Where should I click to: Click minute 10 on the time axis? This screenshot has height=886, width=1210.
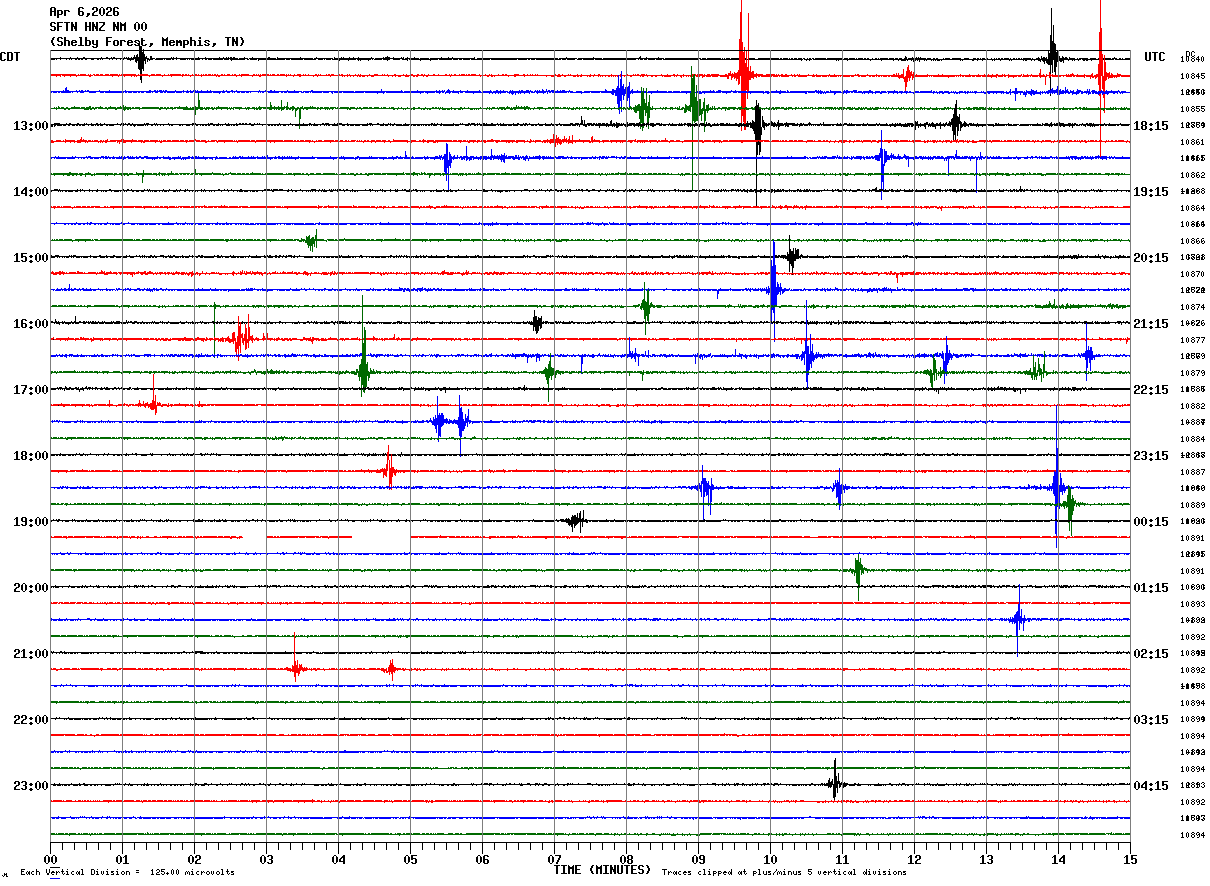click(x=770, y=859)
